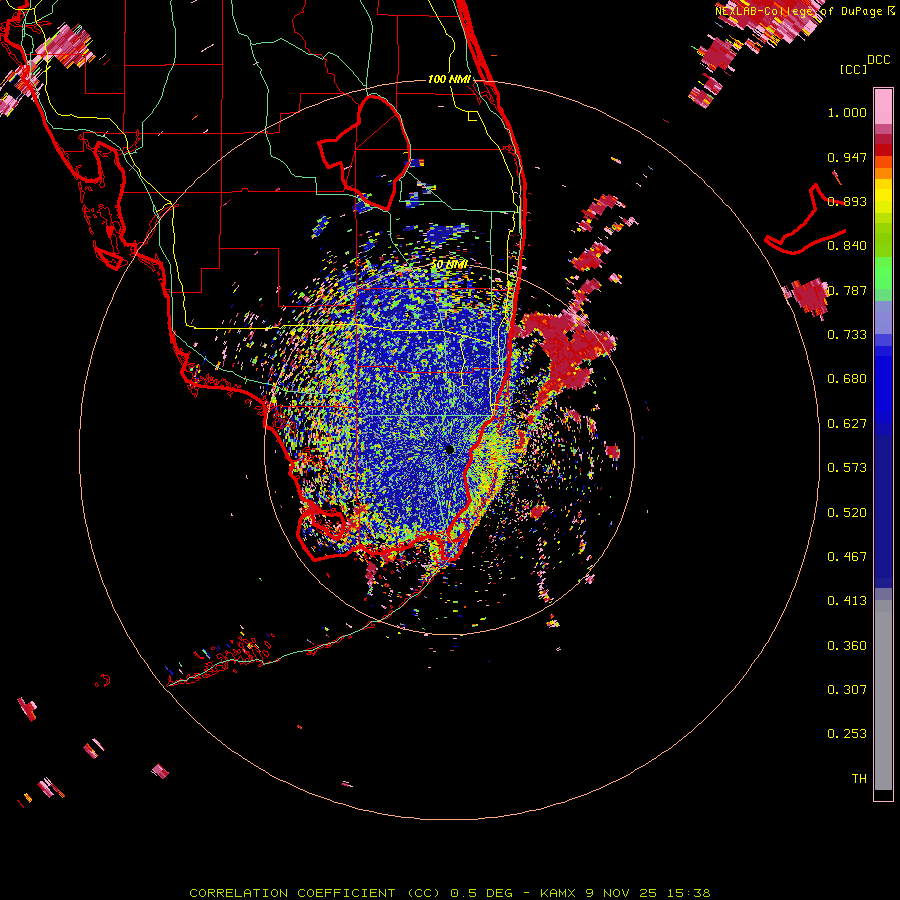
Task: Click the DCC product label
Action: point(878,60)
